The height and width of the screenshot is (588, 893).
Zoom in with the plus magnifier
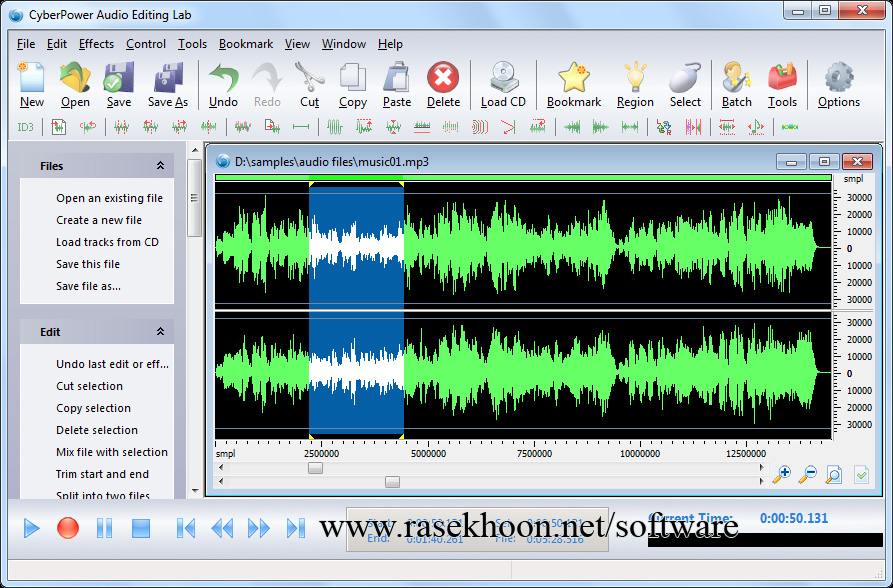[x=781, y=474]
